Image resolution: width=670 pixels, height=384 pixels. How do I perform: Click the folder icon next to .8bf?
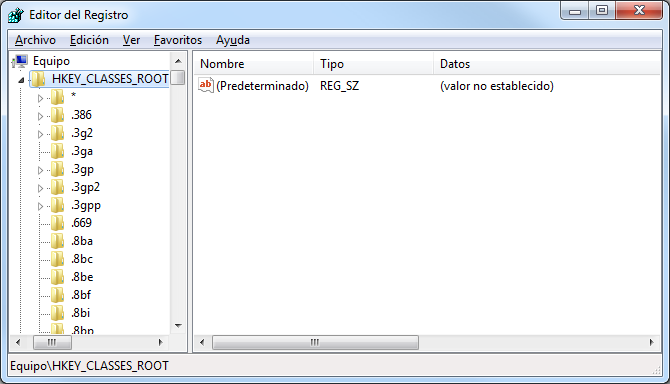pos(57,295)
